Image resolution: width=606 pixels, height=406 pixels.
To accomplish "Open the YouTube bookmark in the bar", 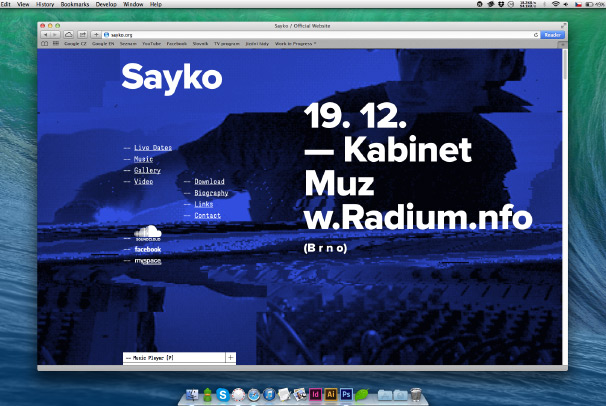I will (x=153, y=44).
